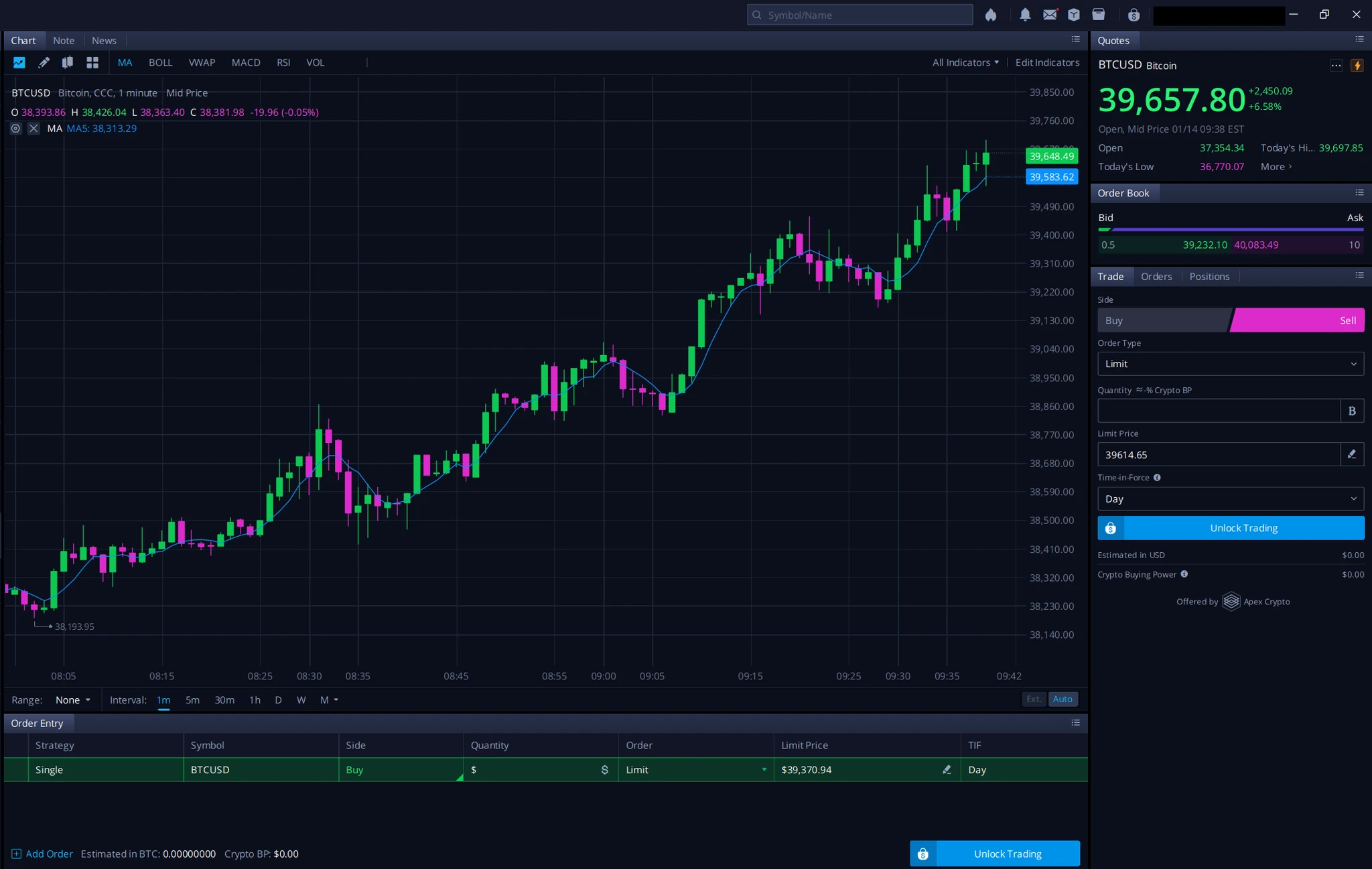
Task: Open the chart grid layout icon
Action: coord(92,62)
